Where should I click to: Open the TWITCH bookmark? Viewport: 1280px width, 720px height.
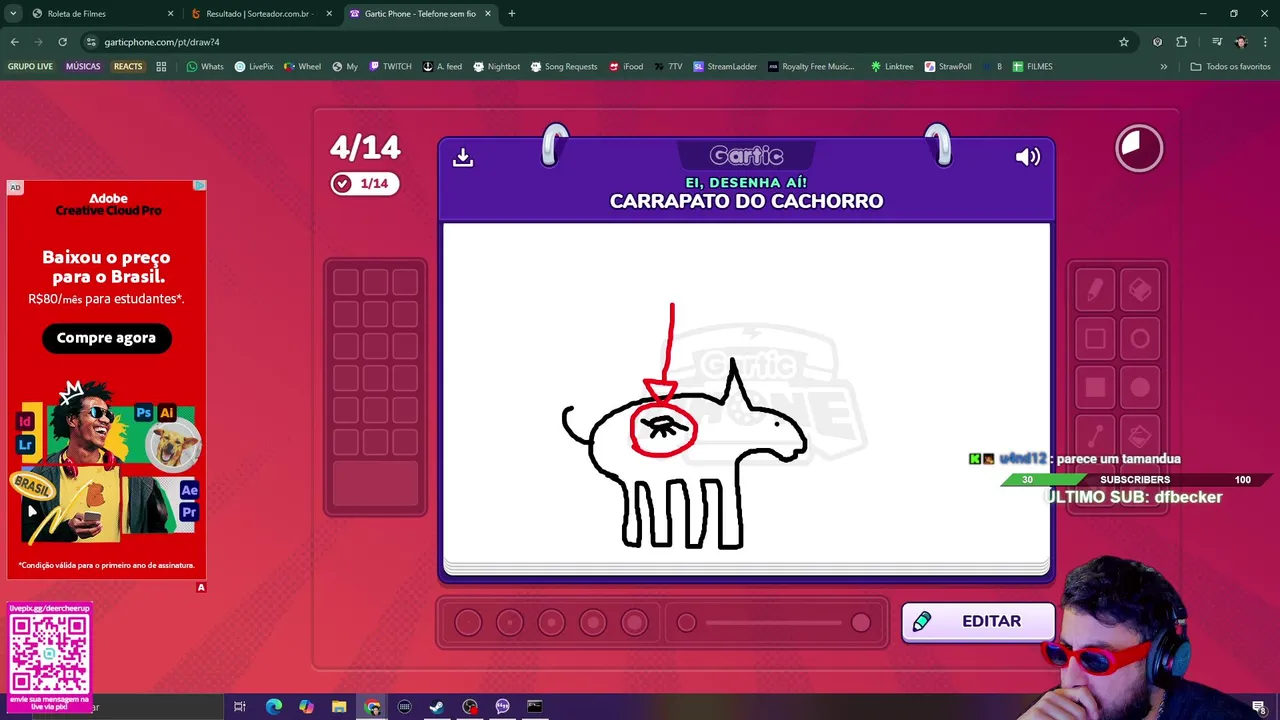click(x=390, y=67)
